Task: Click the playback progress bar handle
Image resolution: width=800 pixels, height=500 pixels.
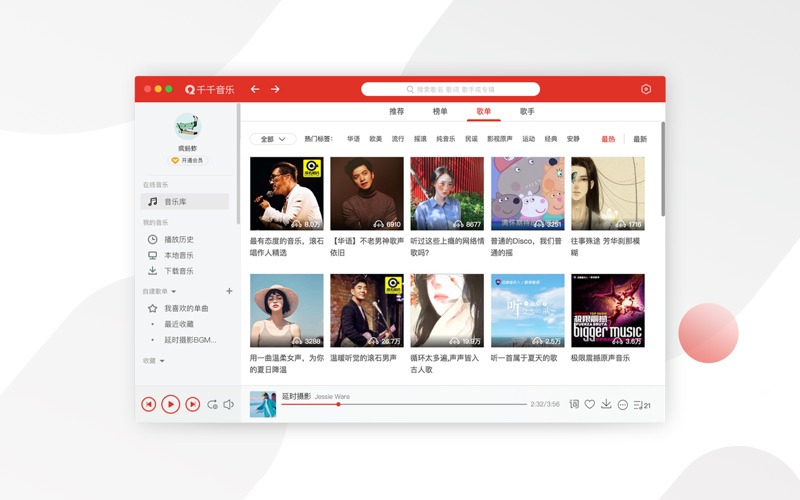Action: [x=338, y=404]
